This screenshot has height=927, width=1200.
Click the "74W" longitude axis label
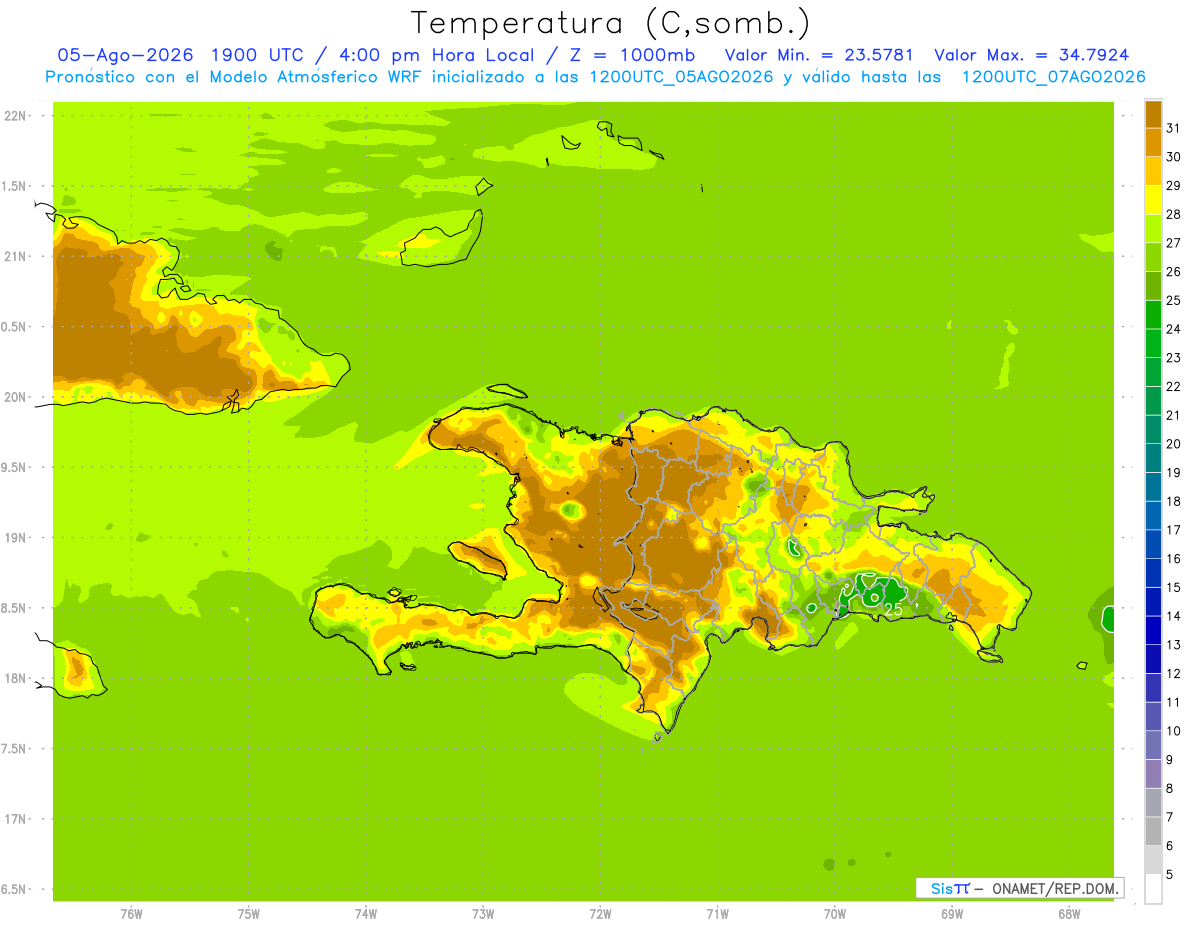coord(365,913)
